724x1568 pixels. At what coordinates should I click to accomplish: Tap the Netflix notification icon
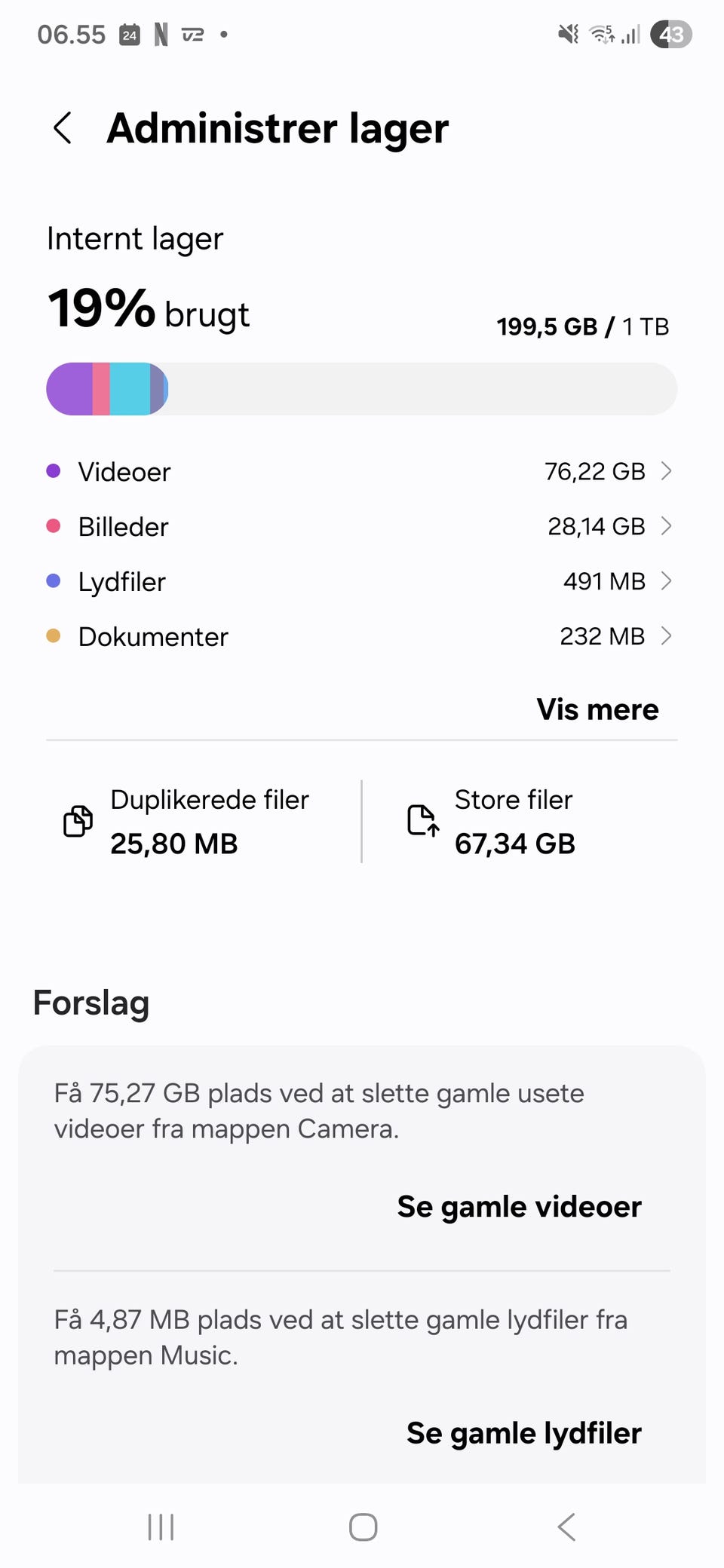[x=161, y=35]
